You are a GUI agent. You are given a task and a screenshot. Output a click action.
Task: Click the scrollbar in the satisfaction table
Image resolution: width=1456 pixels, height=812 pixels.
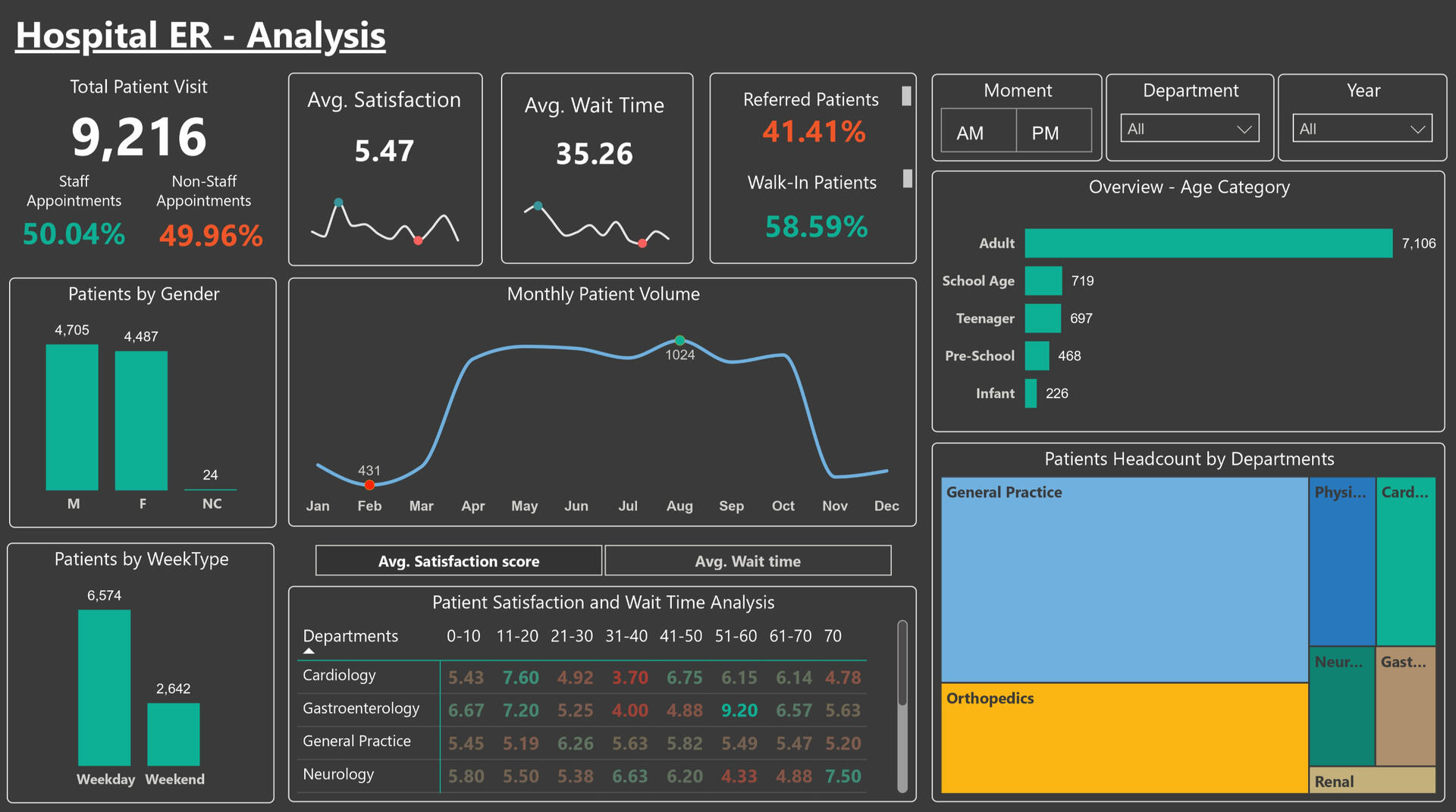902,663
